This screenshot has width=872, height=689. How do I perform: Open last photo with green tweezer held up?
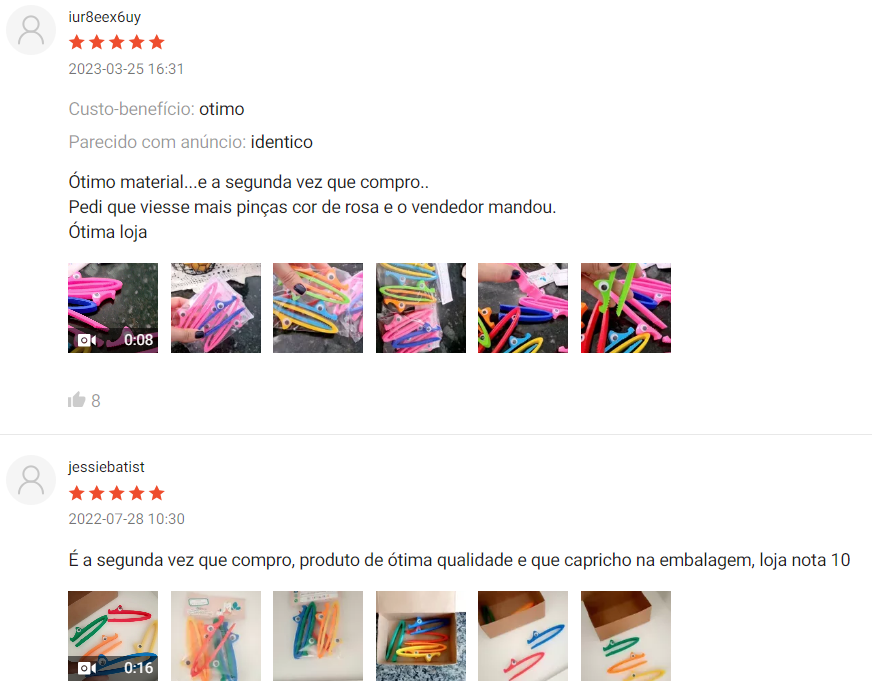click(626, 308)
